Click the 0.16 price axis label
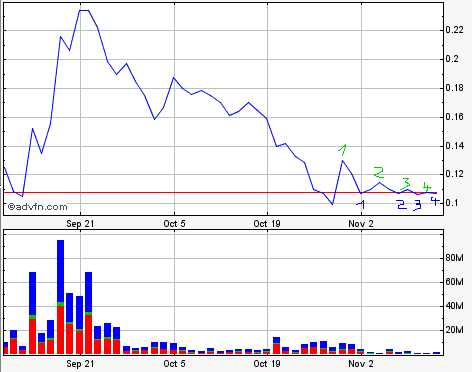Screen dimensions: 472x372 [454, 117]
